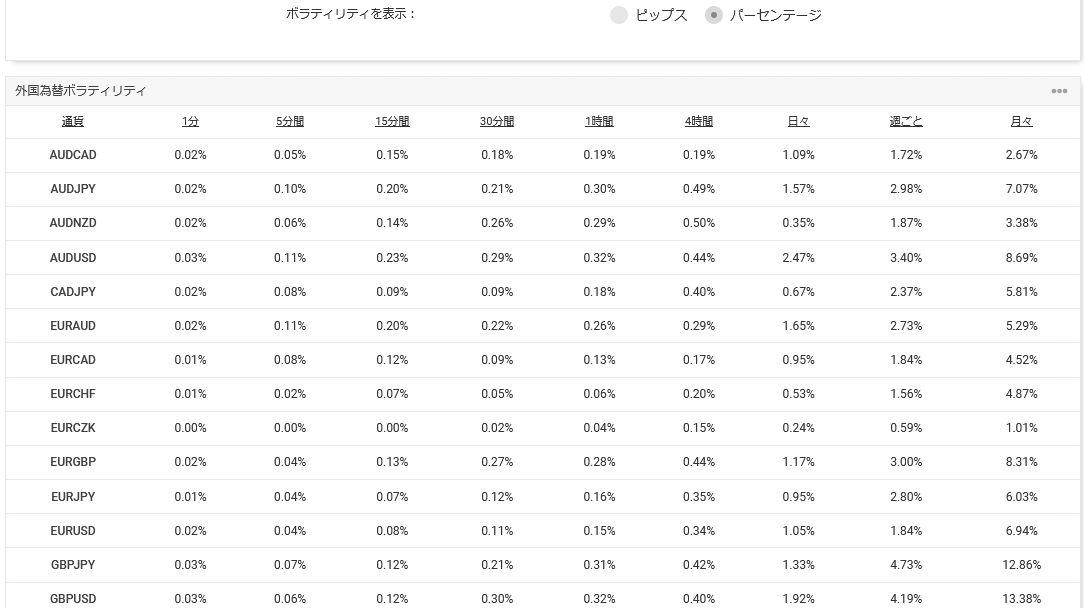The image size is (1084, 608).
Task: Sort by the 1時間 column header
Action: tap(599, 121)
